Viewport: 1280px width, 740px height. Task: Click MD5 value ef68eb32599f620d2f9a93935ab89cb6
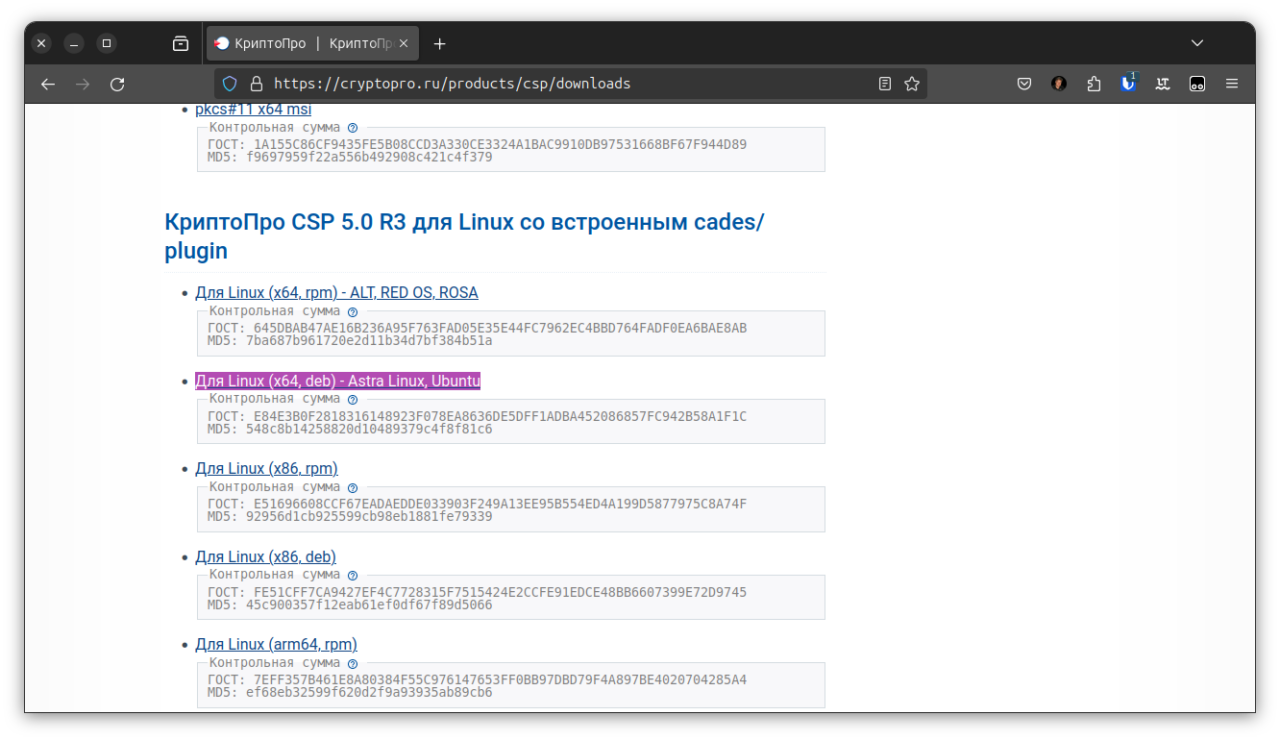point(369,692)
